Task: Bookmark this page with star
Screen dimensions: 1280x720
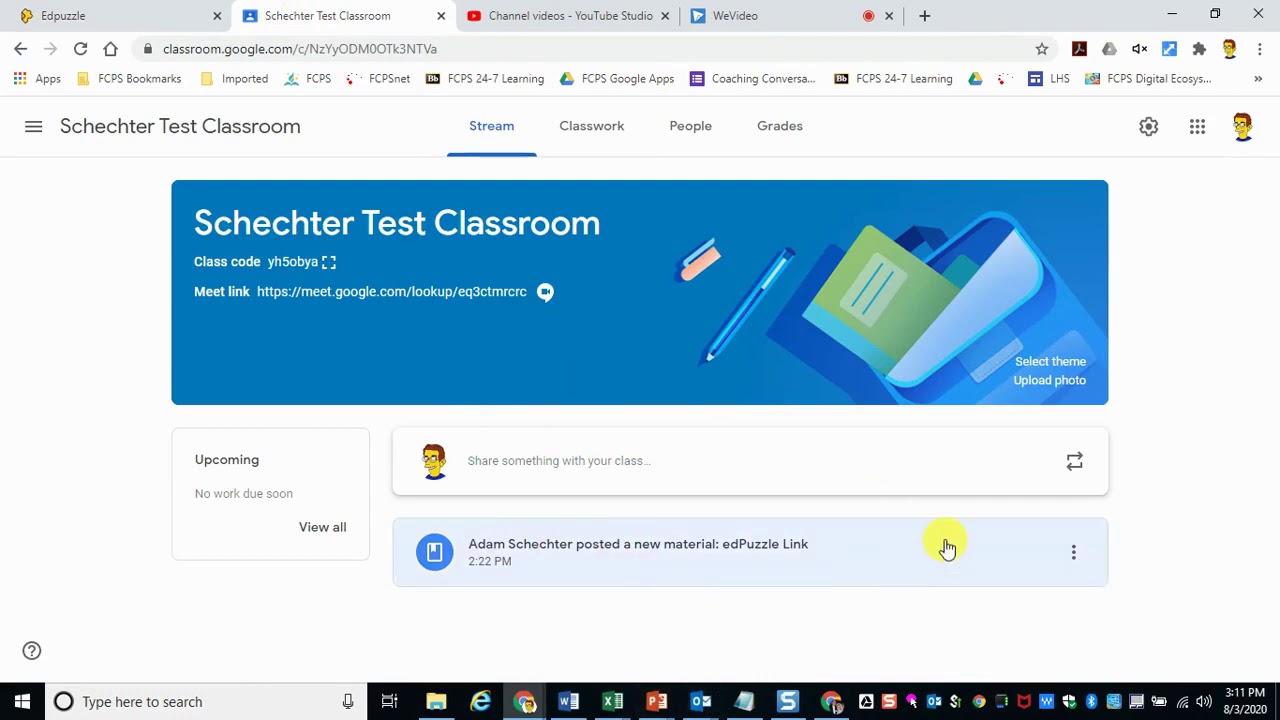Action: pyautogui.click(x=1042, y=48)
